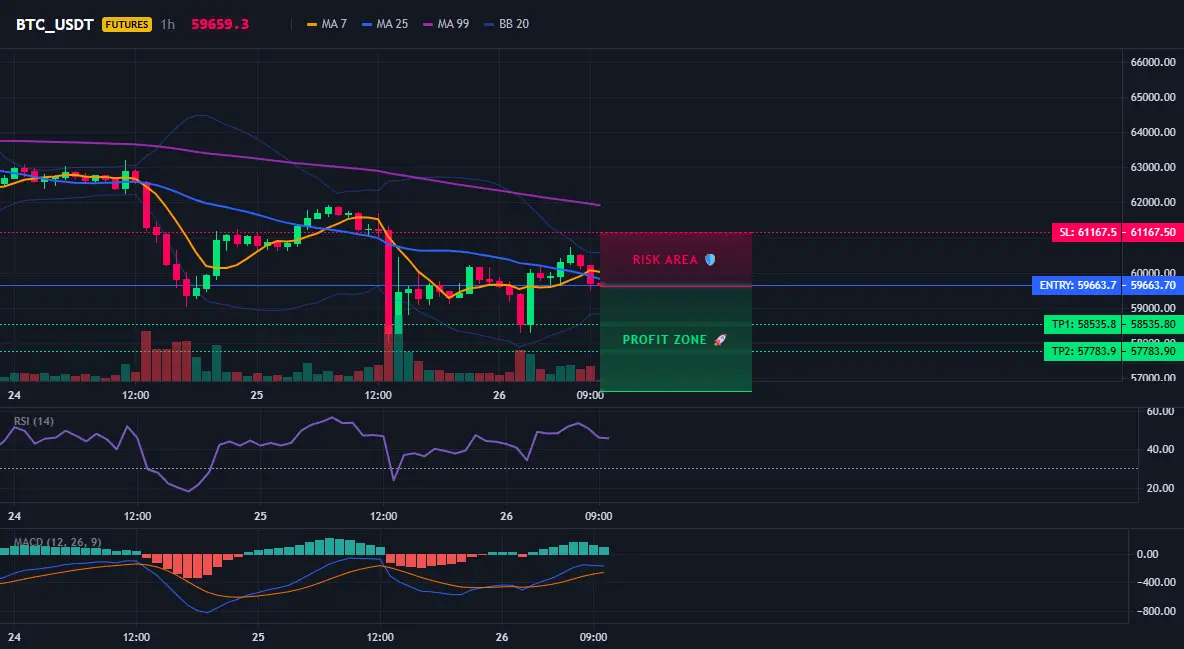Toggle the MA 7 legend item

[327, 24]
